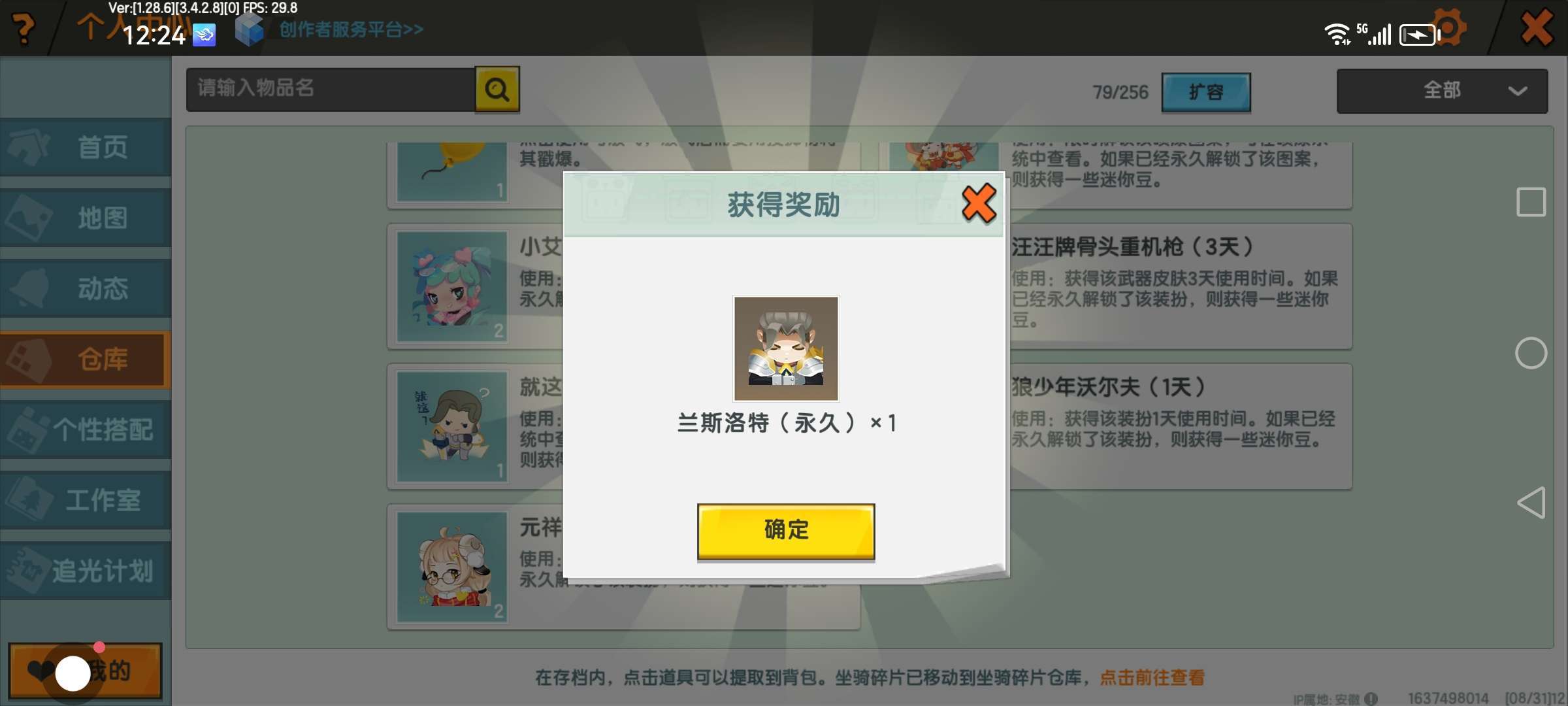Tap the Android home circle button
The width and height of the screenshot is (1568, 706).
coord(1531,353)
